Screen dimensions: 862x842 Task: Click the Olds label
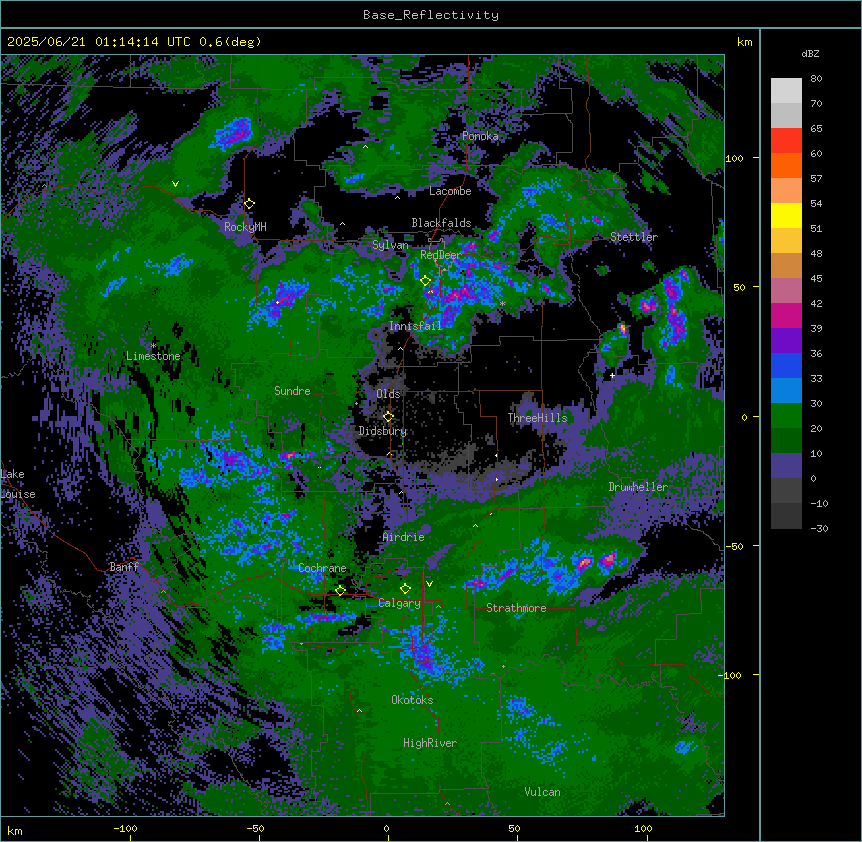[x=388, y=394]
